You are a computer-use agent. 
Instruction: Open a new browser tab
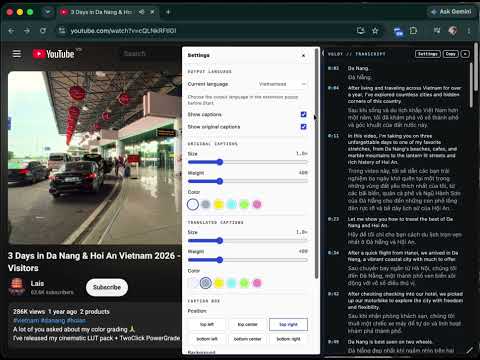[168, 12]
